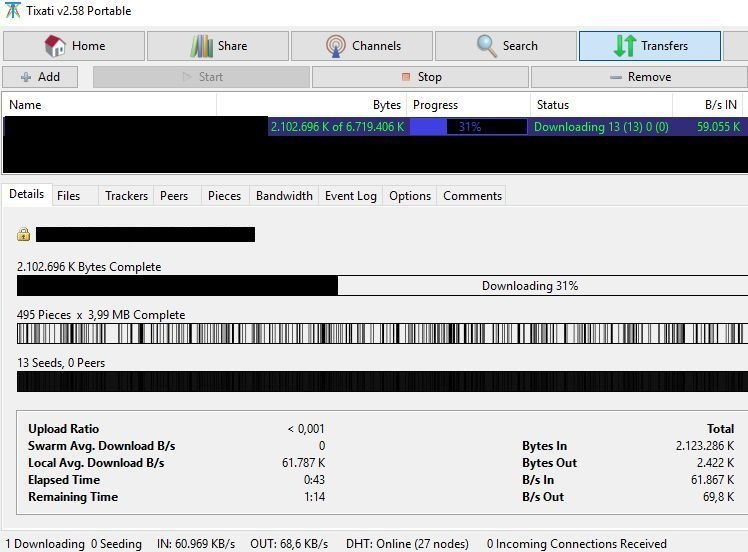This screenshot has width=748, height=552.
Task: Click the Upload Ratio label
Action: pyautogui.click(x=63, y=428)
